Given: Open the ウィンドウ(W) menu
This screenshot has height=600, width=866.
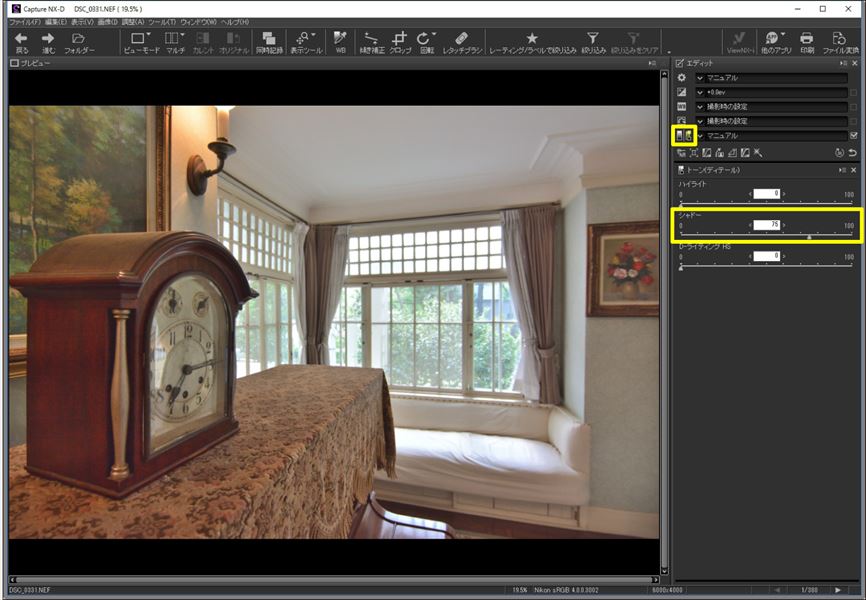Looking at the screenshot, I should [198, 22].
